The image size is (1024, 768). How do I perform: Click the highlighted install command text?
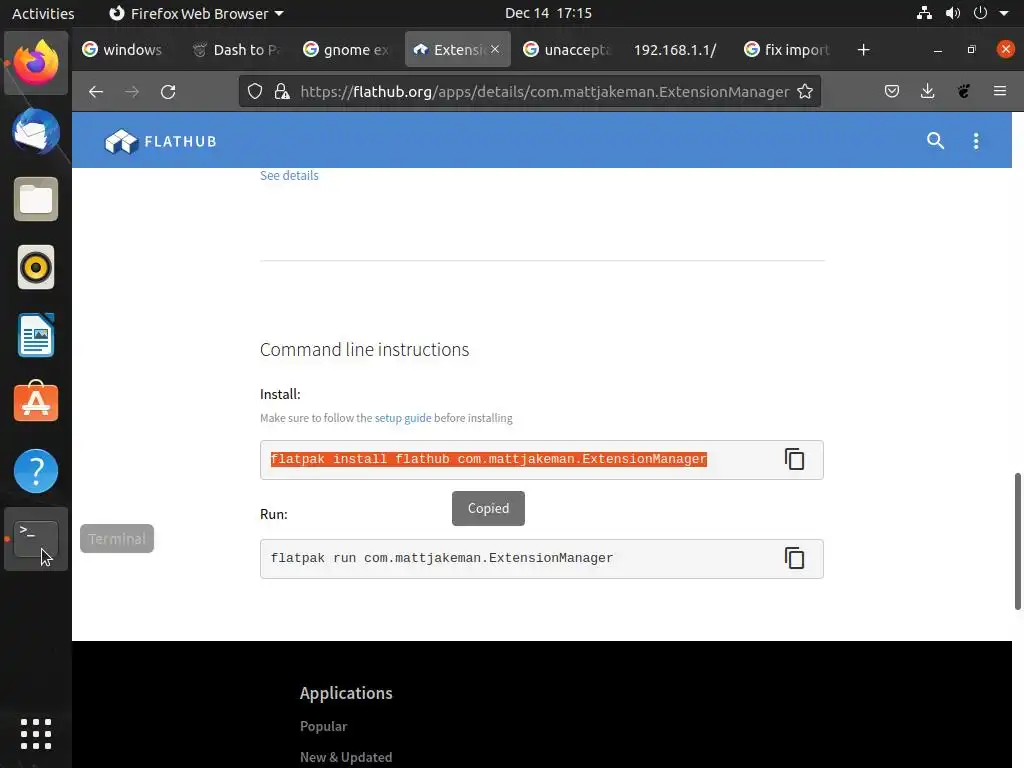point(488,459)
